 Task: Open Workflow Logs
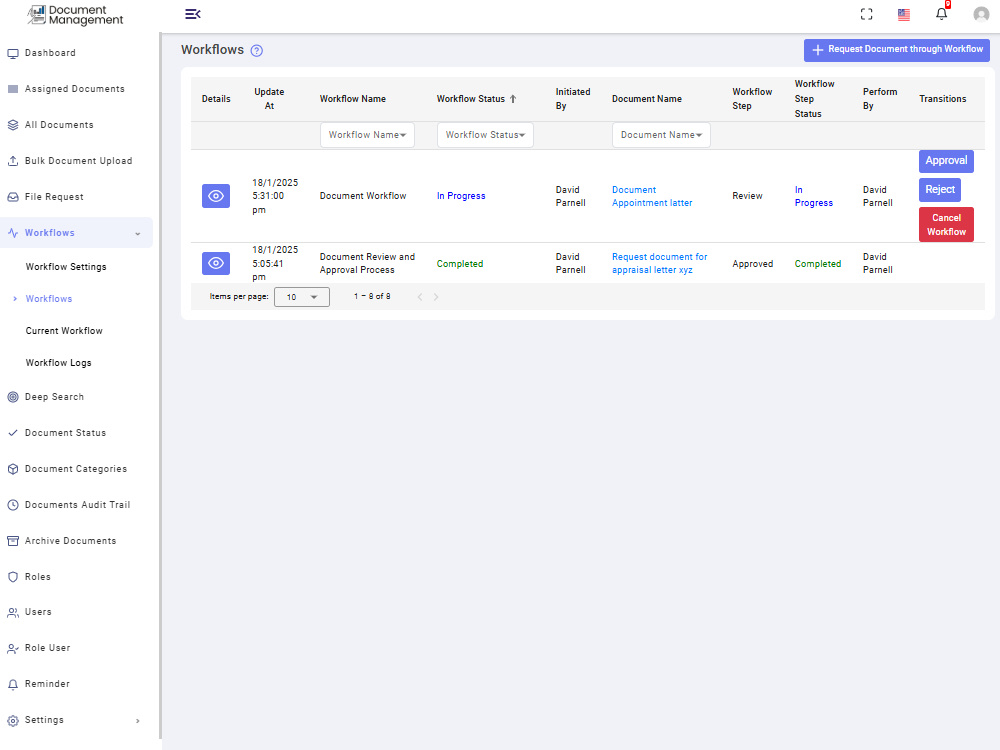pos(59,362)
